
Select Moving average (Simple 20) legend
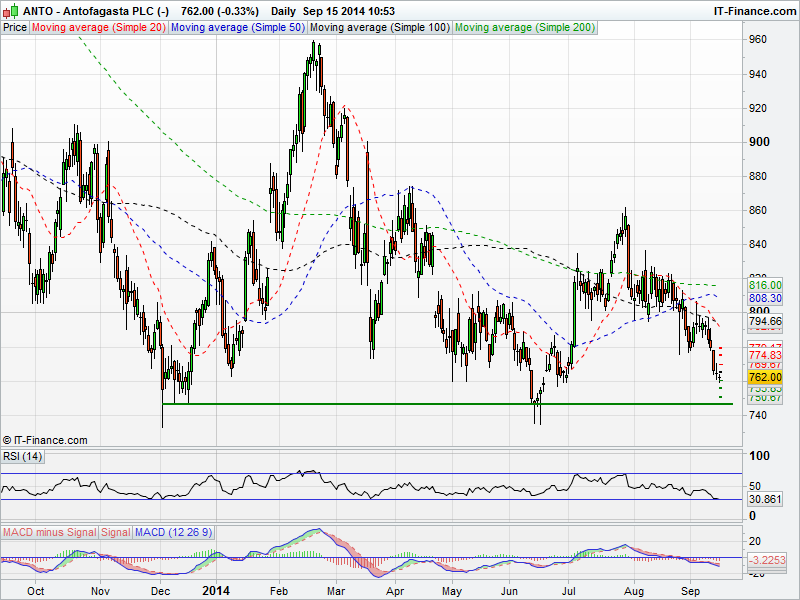click(99, 28)
